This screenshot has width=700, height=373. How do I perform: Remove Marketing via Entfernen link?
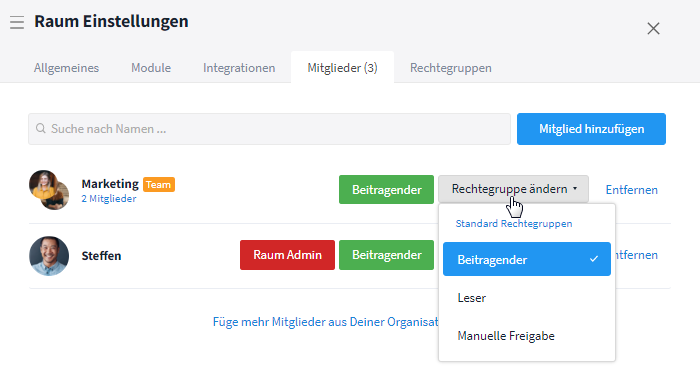tap(631, 190)
